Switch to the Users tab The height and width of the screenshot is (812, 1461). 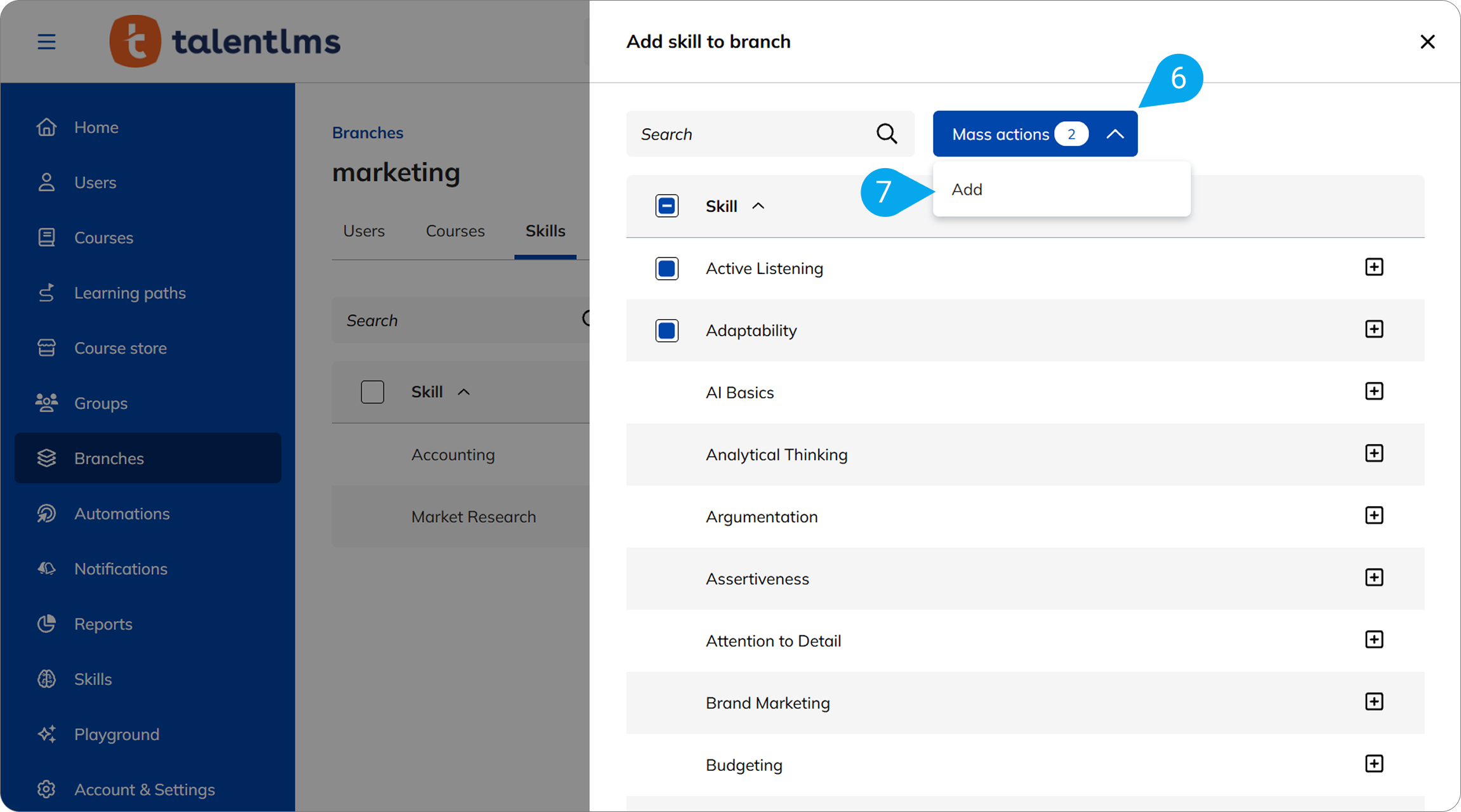tap(364, 231)
